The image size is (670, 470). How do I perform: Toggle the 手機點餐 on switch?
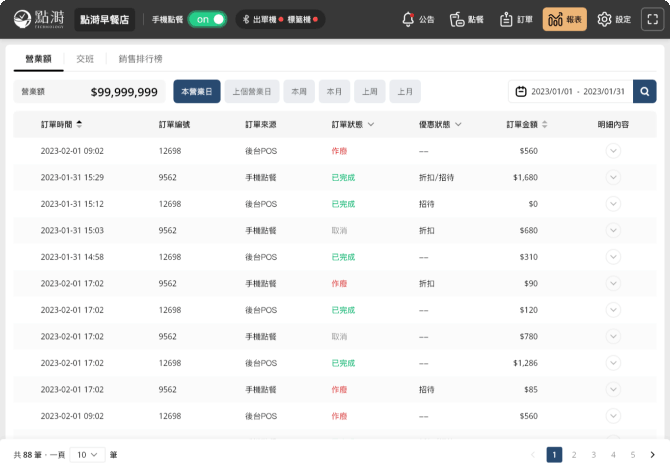click(207, 19)
